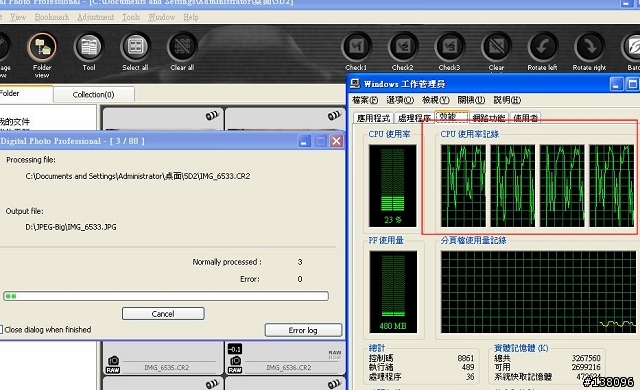Screen dimensions: 640x390
Task: Close the Digital Photo Professional dialog
Action: (336, 141)
